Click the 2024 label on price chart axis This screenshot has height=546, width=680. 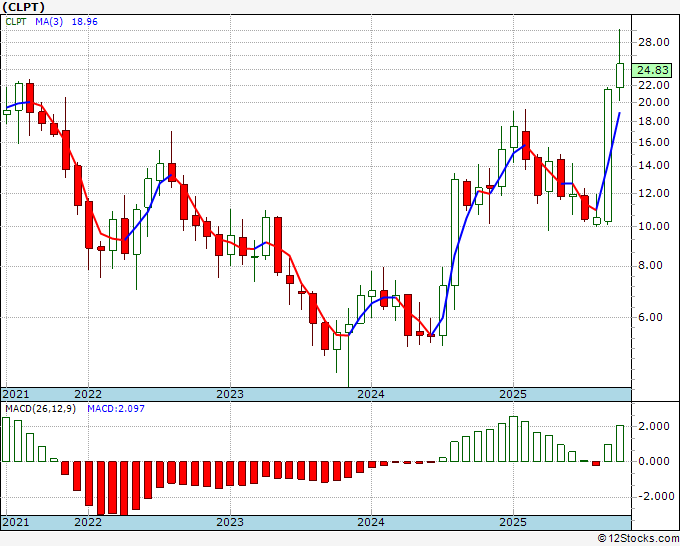coord(371,394)
